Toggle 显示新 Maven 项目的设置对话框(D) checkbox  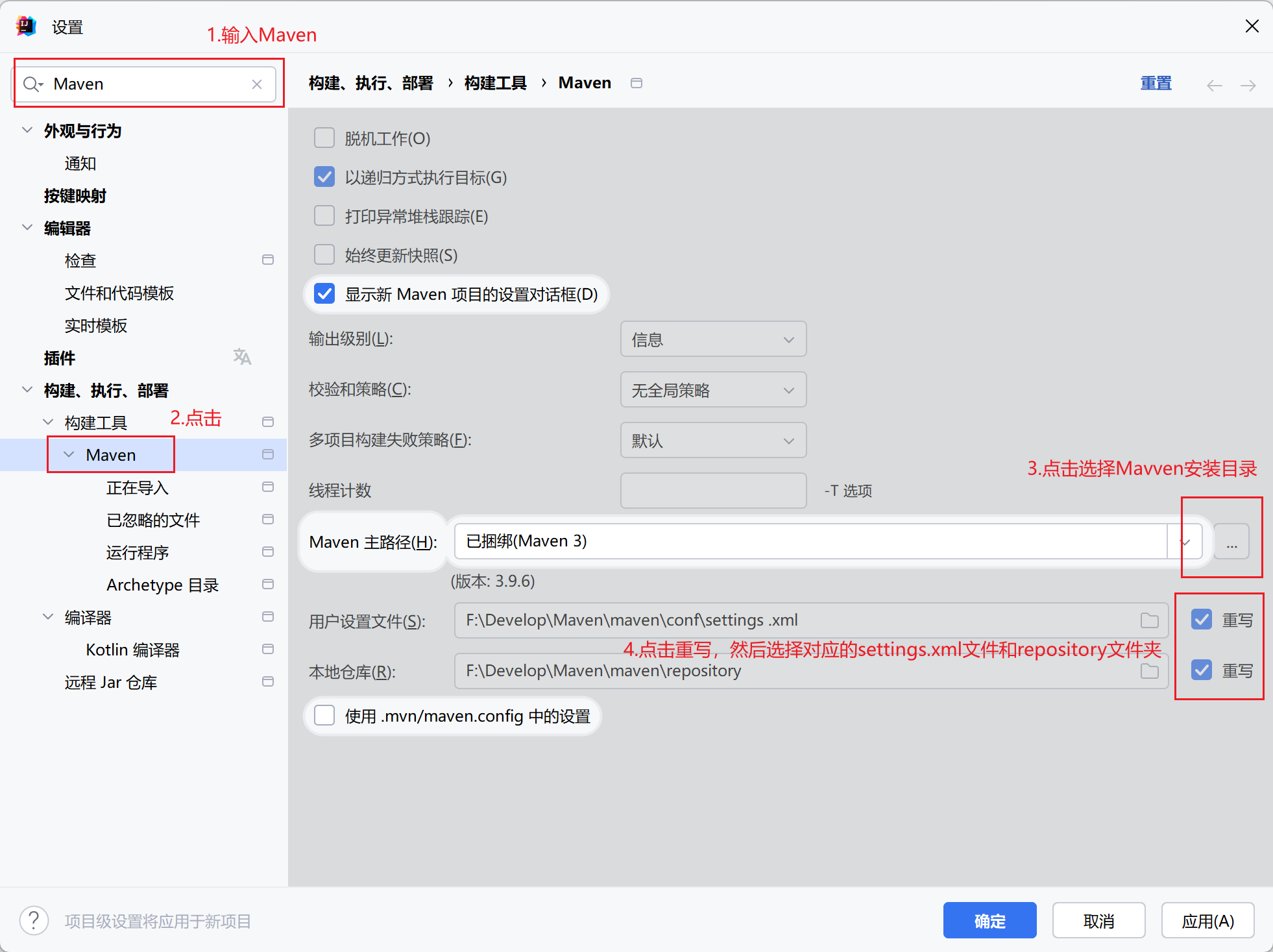[x=324, y=293]
